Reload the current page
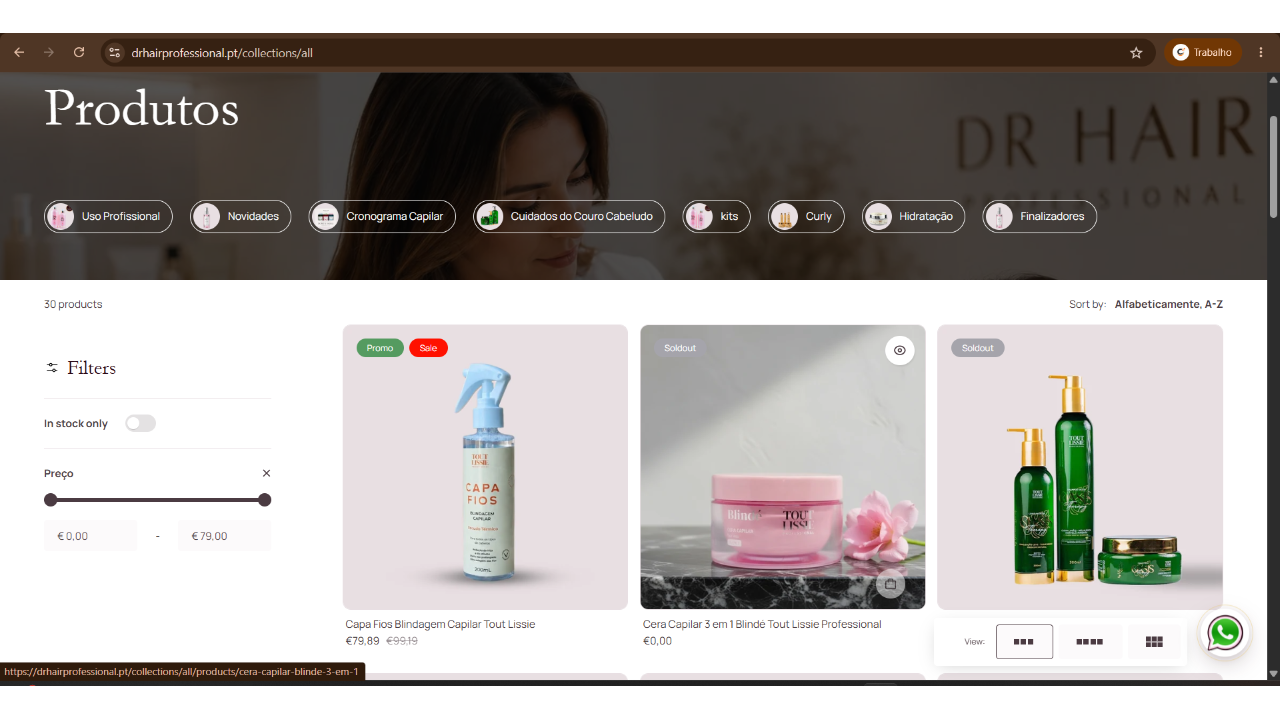The image size is (1280, 720). (x=79, y=52)
